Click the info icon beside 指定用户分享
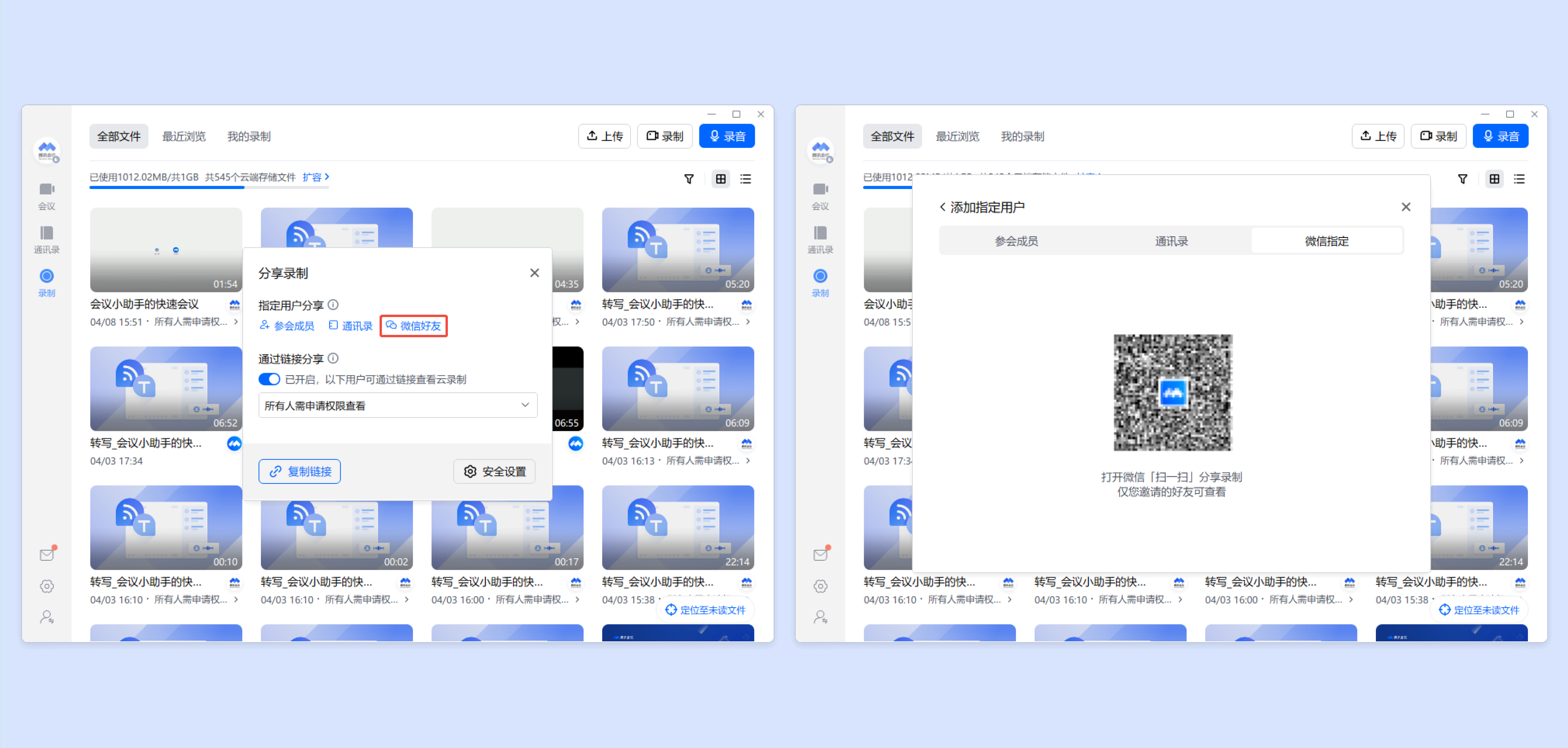Image resolution: width=1568 pixels, height=748 pixels. [x=333, y=305]
